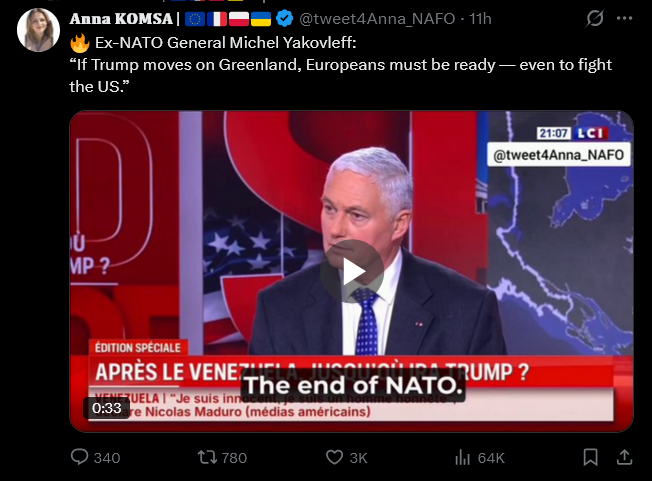
Task: Open the three-dot More options menu
Action: coord(626,19)
